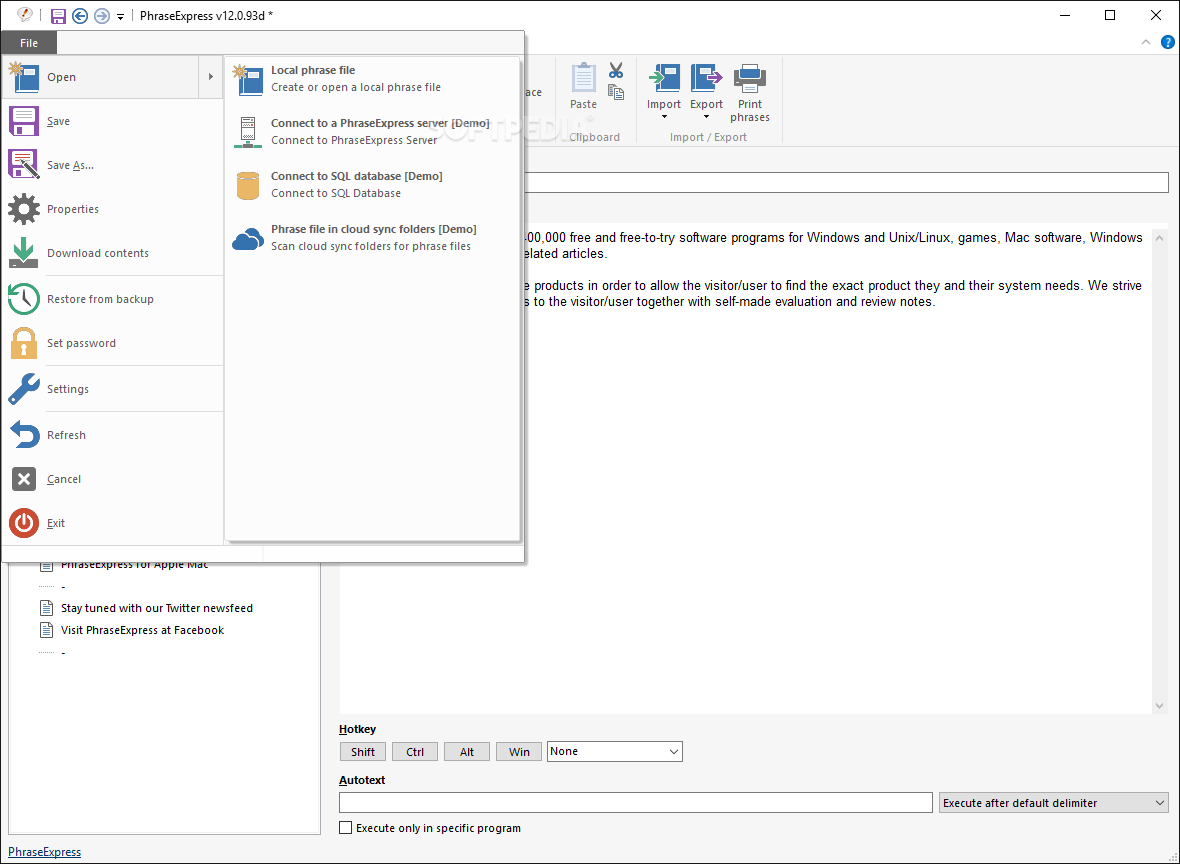
Task: Click the Properties gear icon
Action: [x=23, y=209]
